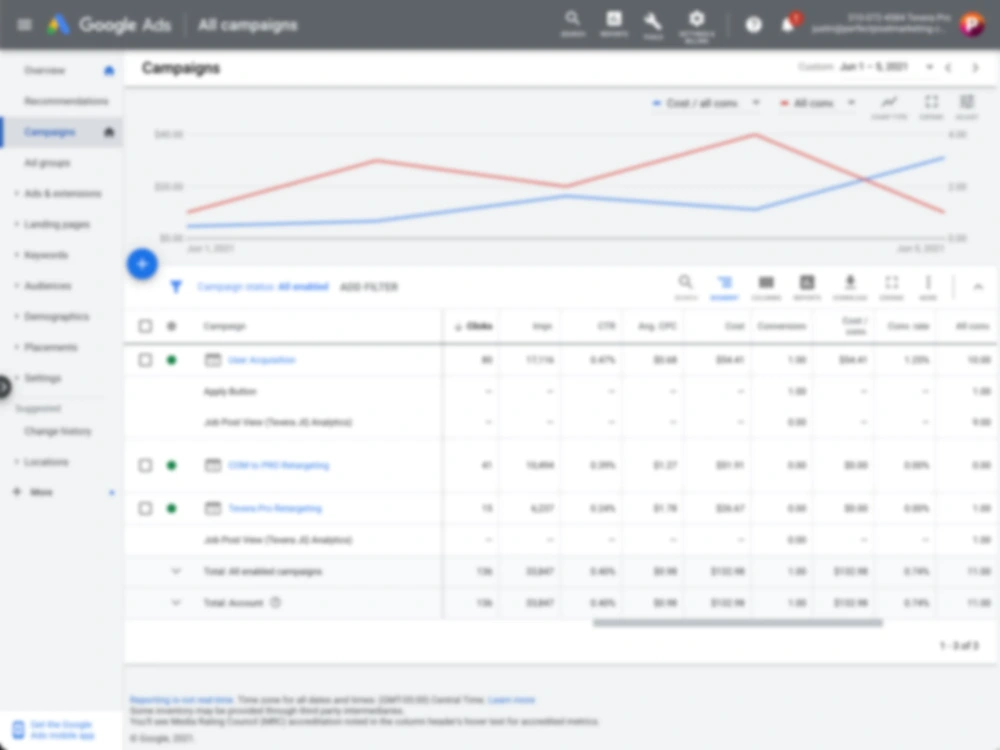The image size is (1000, 750).
Task: Download the table data
Action: click(x=849, y=286)
